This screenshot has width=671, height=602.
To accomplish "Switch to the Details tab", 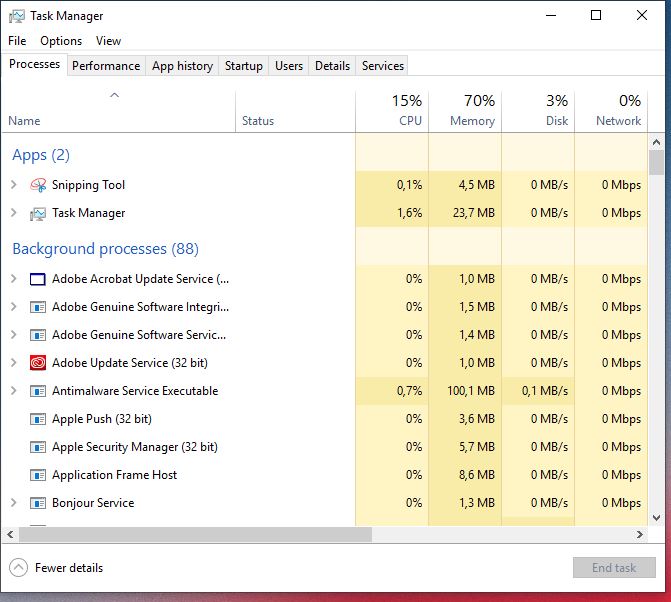I will click(332, 66).
